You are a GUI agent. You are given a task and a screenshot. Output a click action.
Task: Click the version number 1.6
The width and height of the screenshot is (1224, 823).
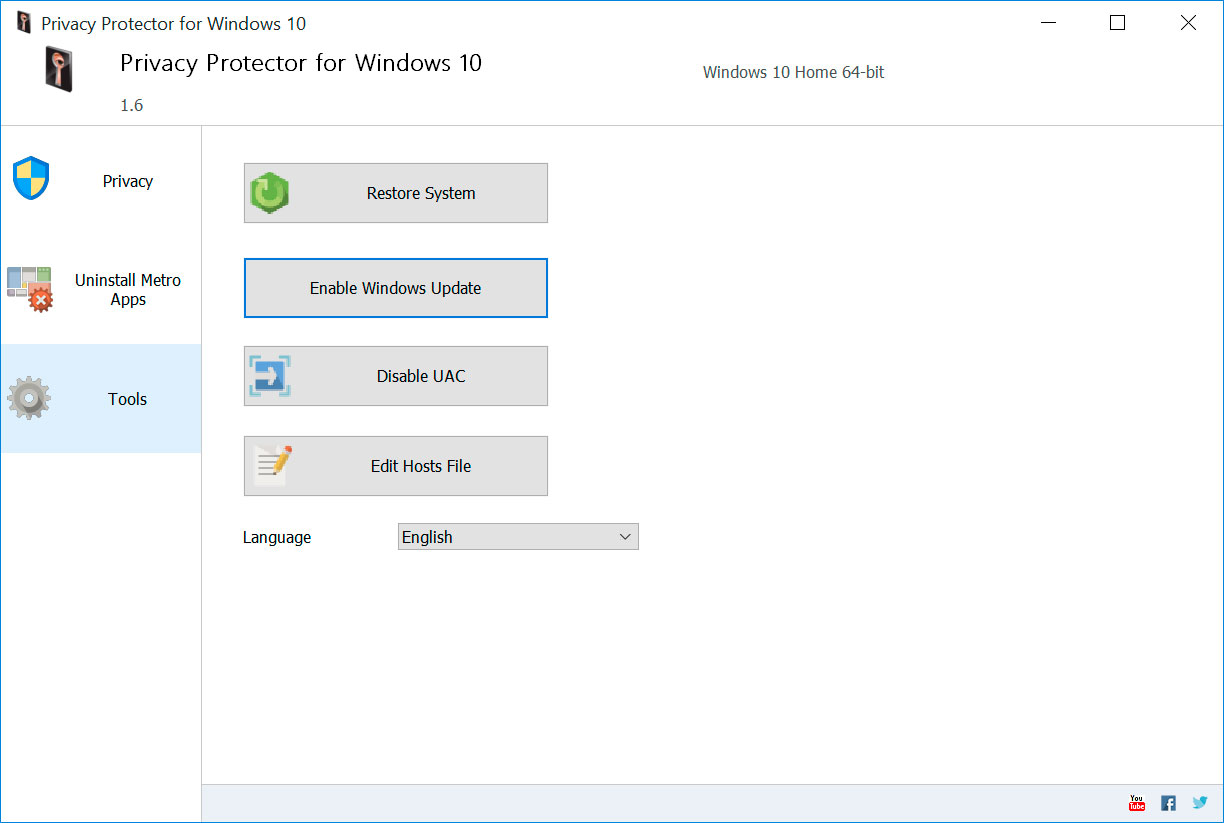pos(132,105)
